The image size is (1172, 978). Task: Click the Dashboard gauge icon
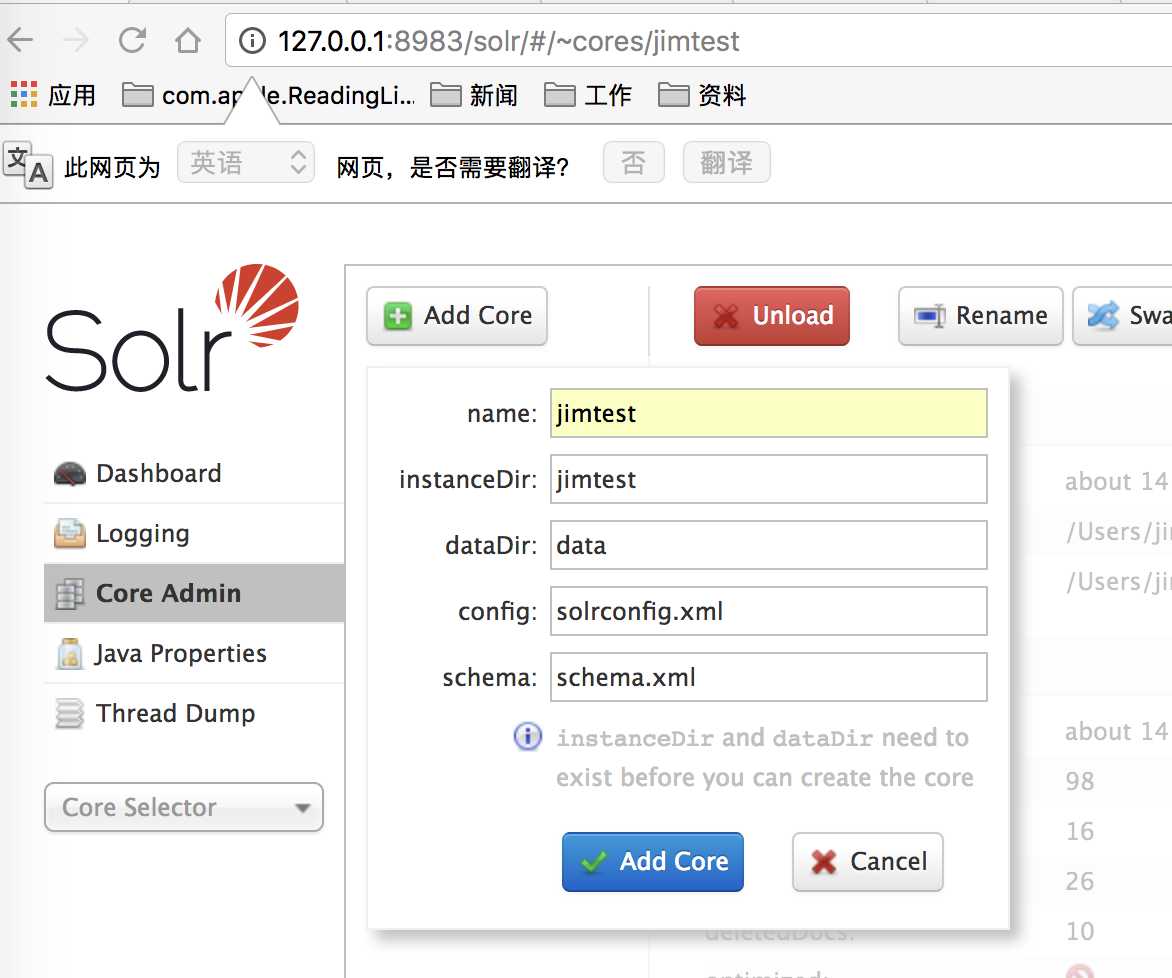(70, 474)
